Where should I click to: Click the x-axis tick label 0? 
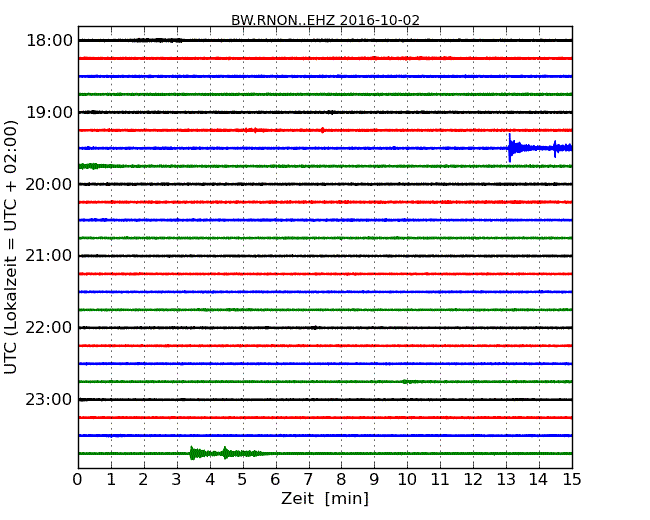[78, 480]
